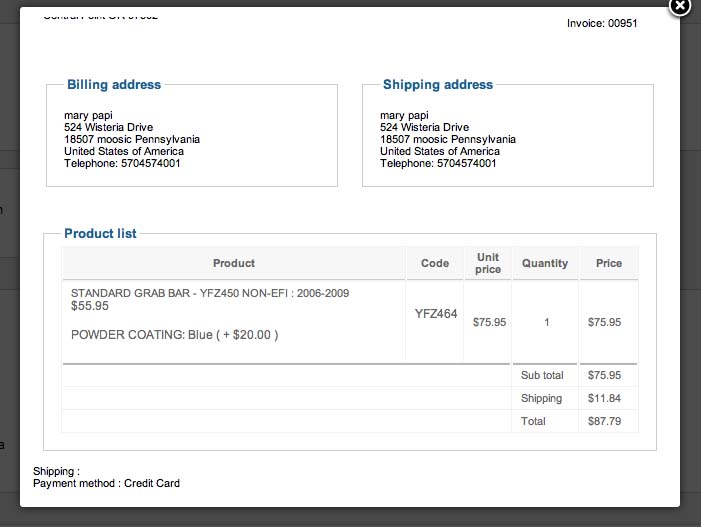The height and width of the screenshot is (527, 701).
Task: Click the POWDER COATING Blue option text
Action: (175, 335)
